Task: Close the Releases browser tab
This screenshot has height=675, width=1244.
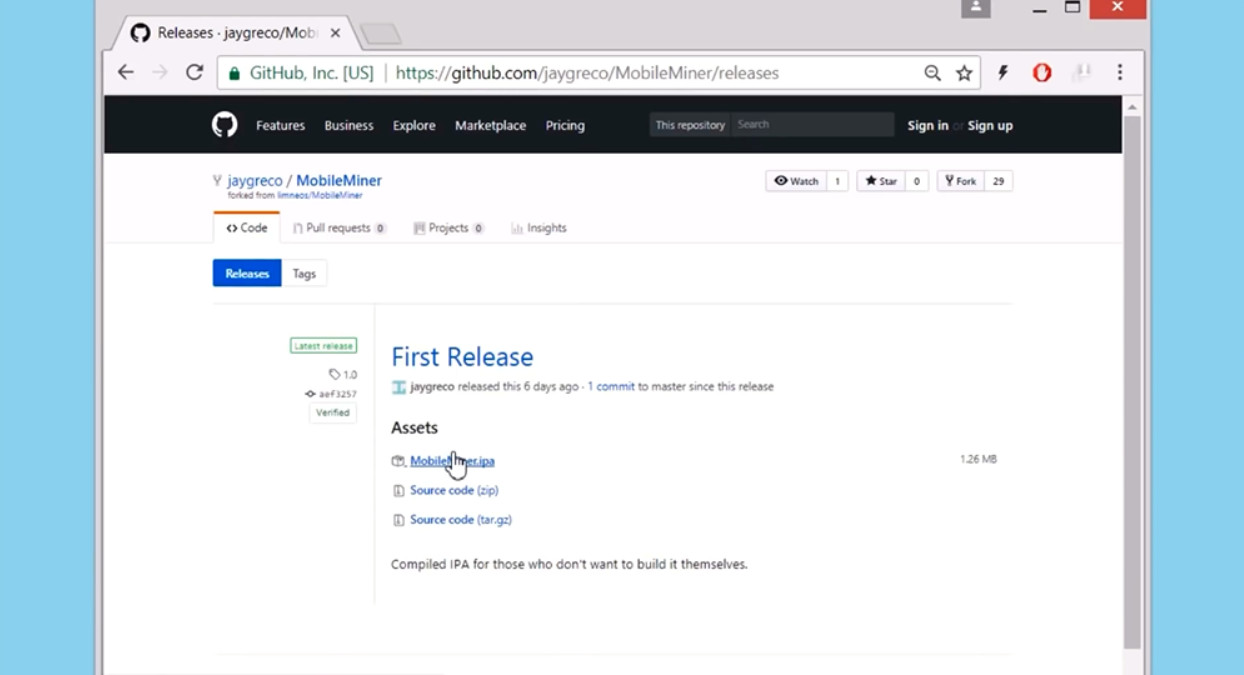Action: click(x=335, y=33)
